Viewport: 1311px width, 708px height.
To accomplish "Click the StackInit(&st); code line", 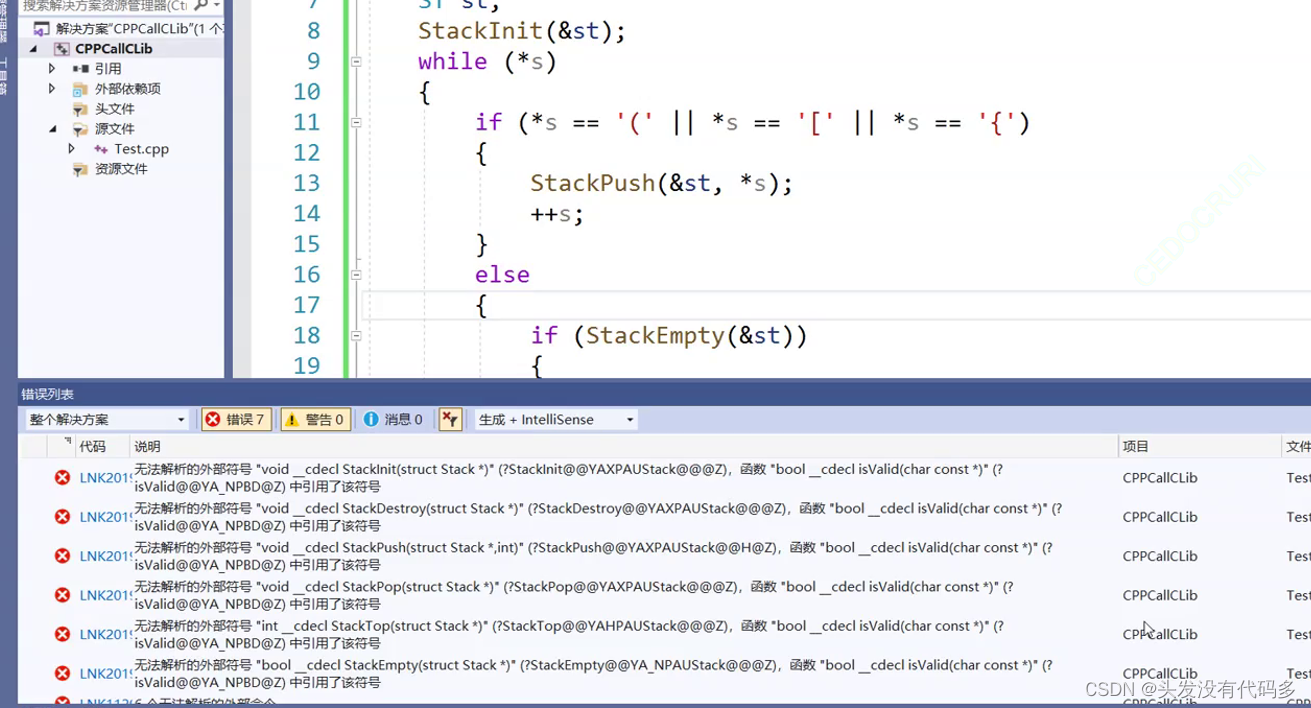I will pyautogui.click(x=521, y=31).
